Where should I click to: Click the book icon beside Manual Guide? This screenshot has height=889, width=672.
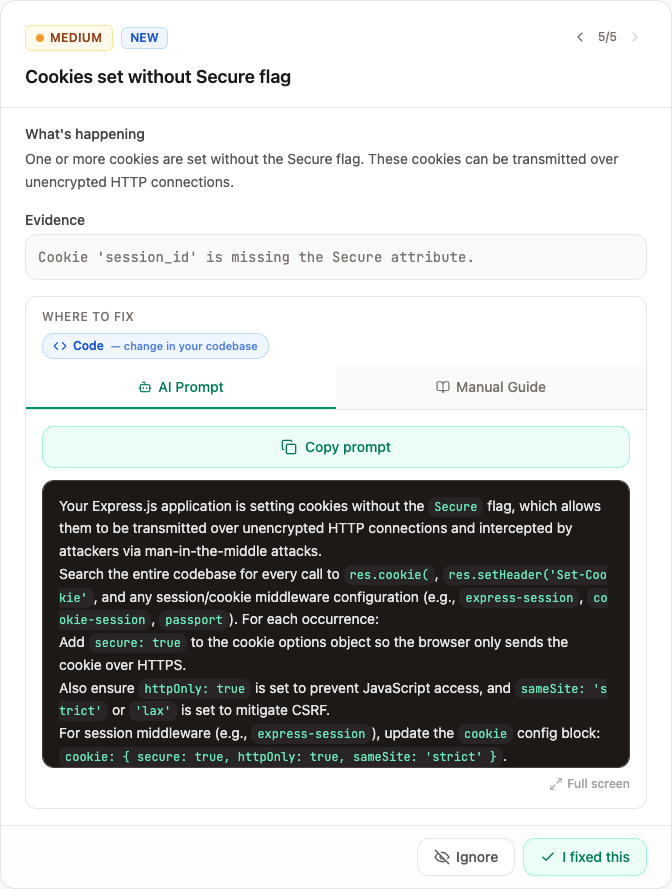pyautogui.click(x=442, y=387)
